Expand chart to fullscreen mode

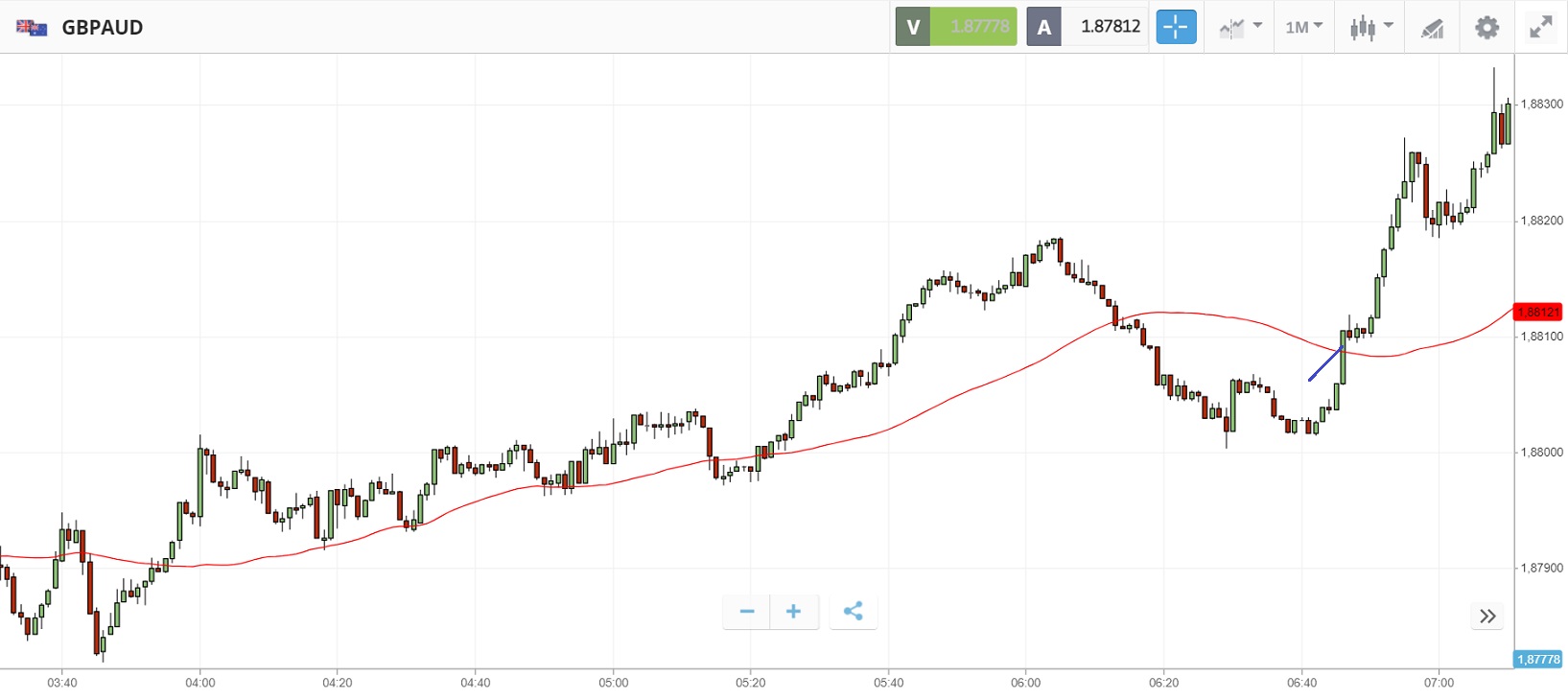(1541, 27)
